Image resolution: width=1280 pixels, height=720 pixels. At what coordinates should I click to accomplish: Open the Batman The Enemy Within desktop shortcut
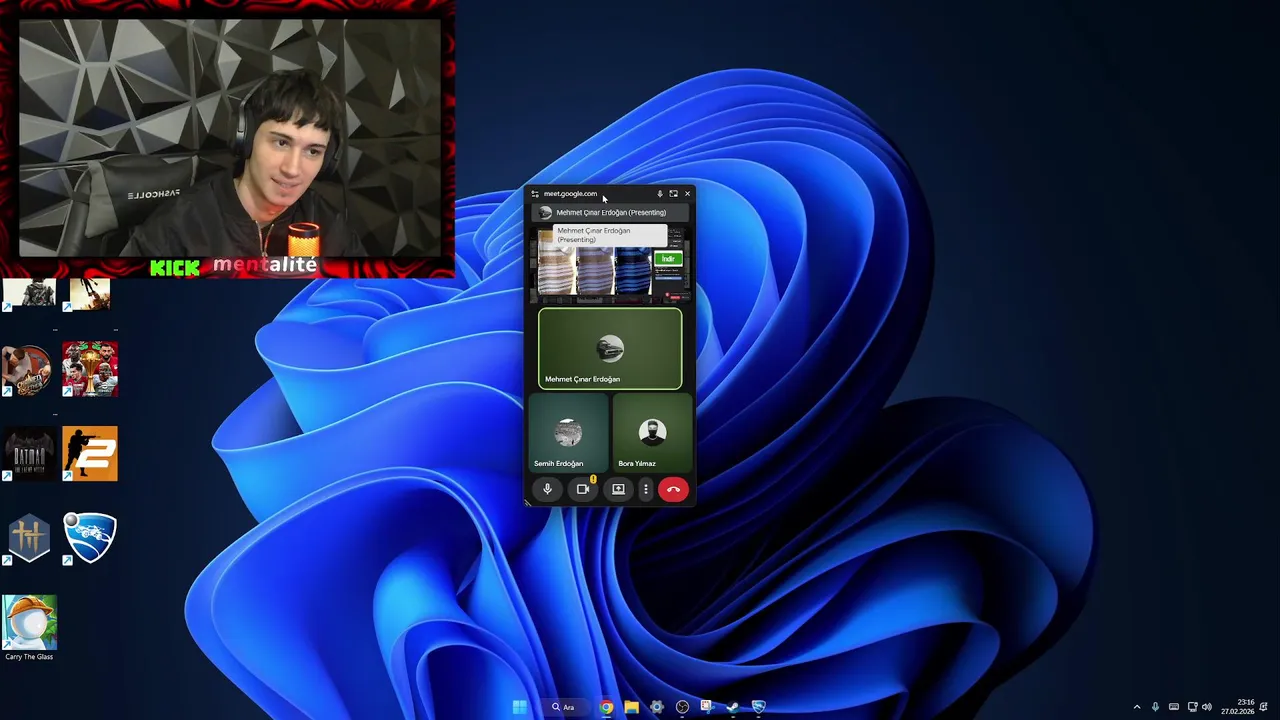click(x=29, y=454)
